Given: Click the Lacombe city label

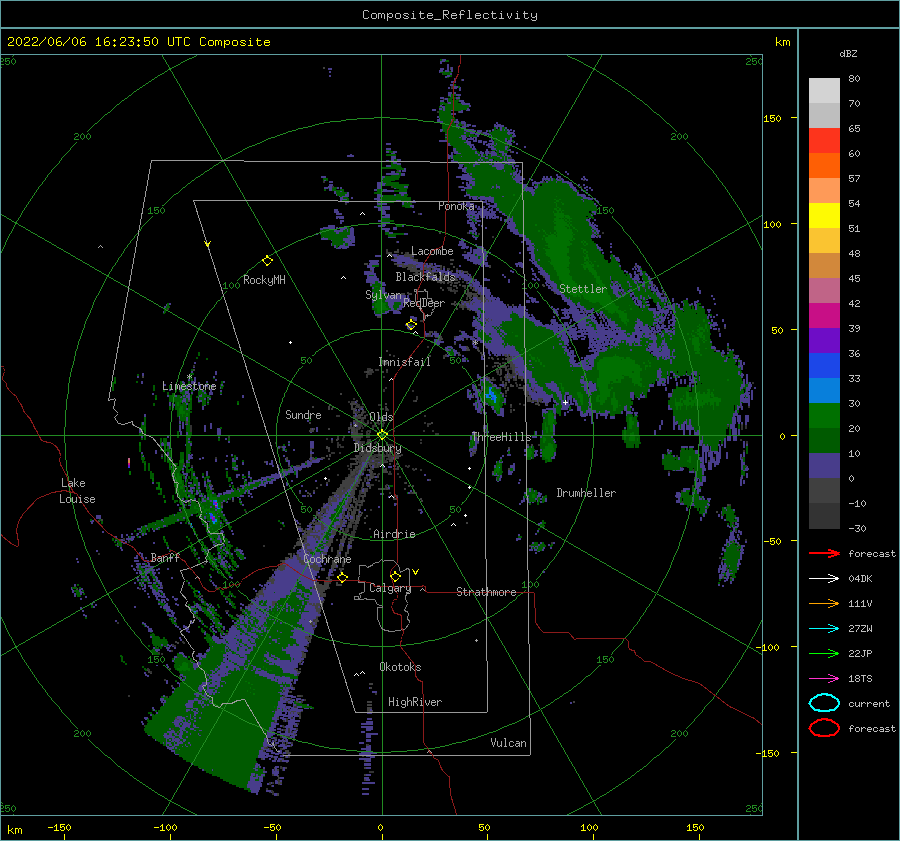Looking at the screenshot, I should (x=432, y=251).
